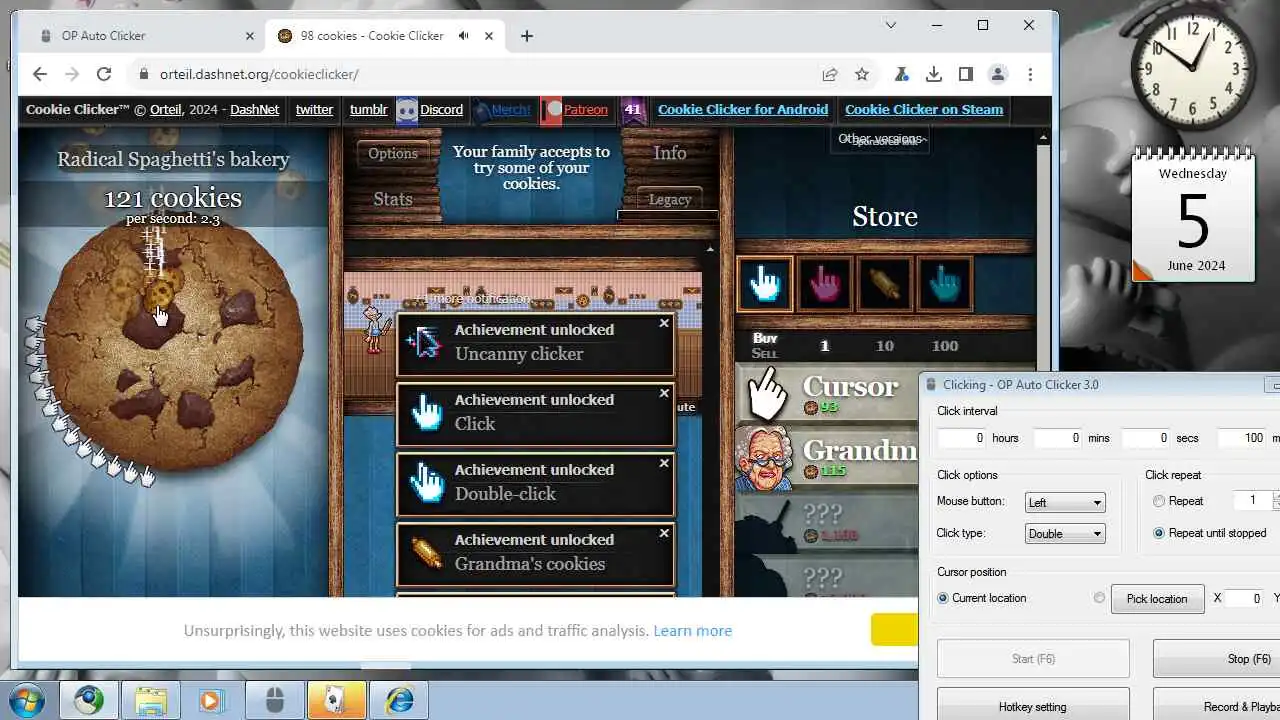Click the Pick location button
Viewport: 1280px width, 720px height.
pos(1157,598)
